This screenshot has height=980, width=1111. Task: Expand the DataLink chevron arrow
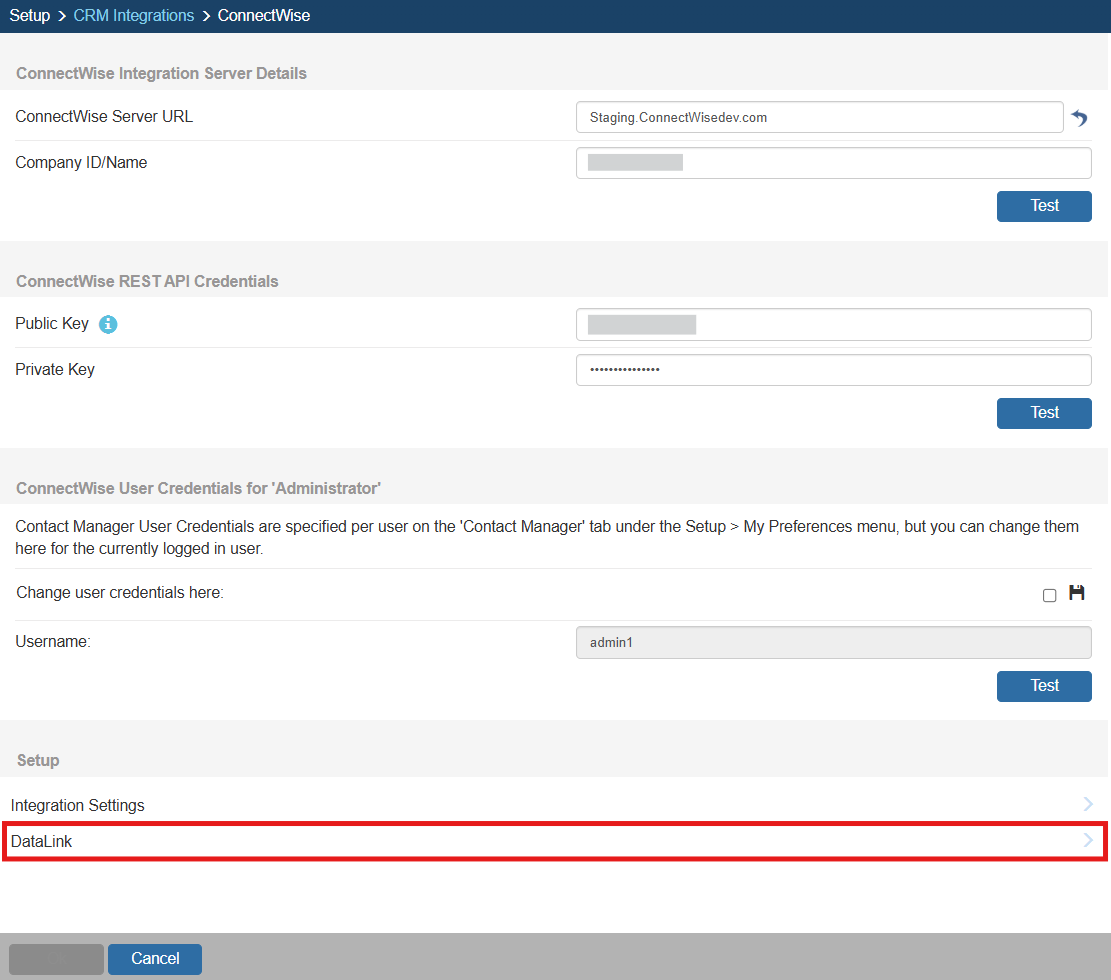pyautogui.click(x=1088, y=841)
